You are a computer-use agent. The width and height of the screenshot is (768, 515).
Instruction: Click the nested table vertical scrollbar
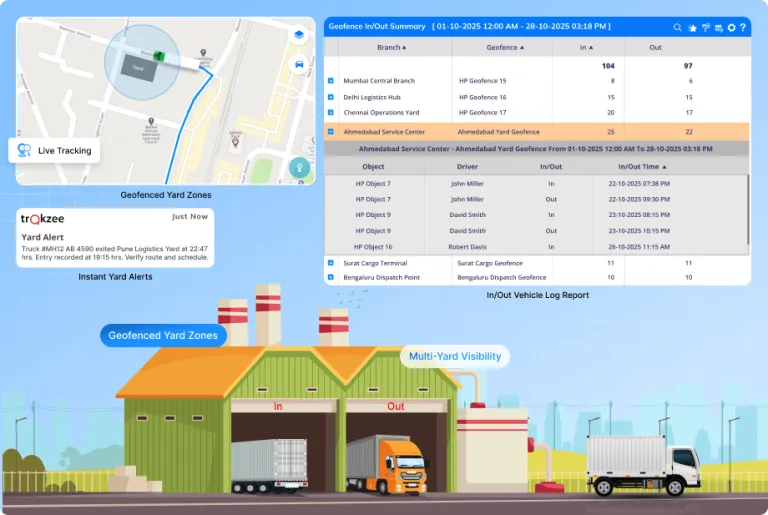coord(747,214)
